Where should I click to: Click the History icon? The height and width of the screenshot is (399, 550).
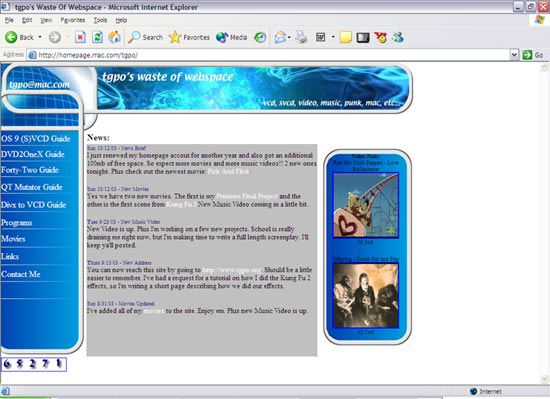(260, 37)
